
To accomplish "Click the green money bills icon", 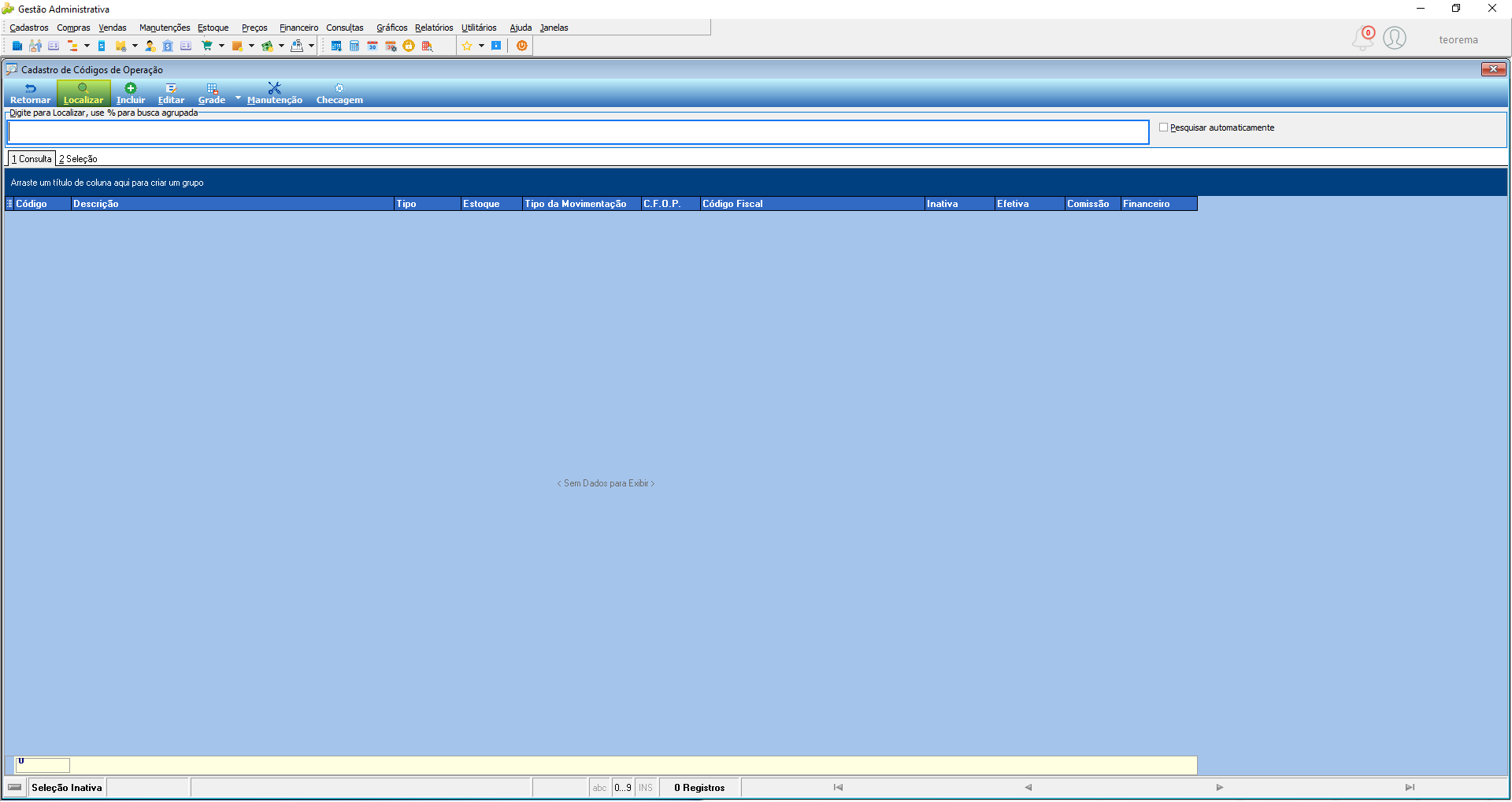I will point(267,46).
